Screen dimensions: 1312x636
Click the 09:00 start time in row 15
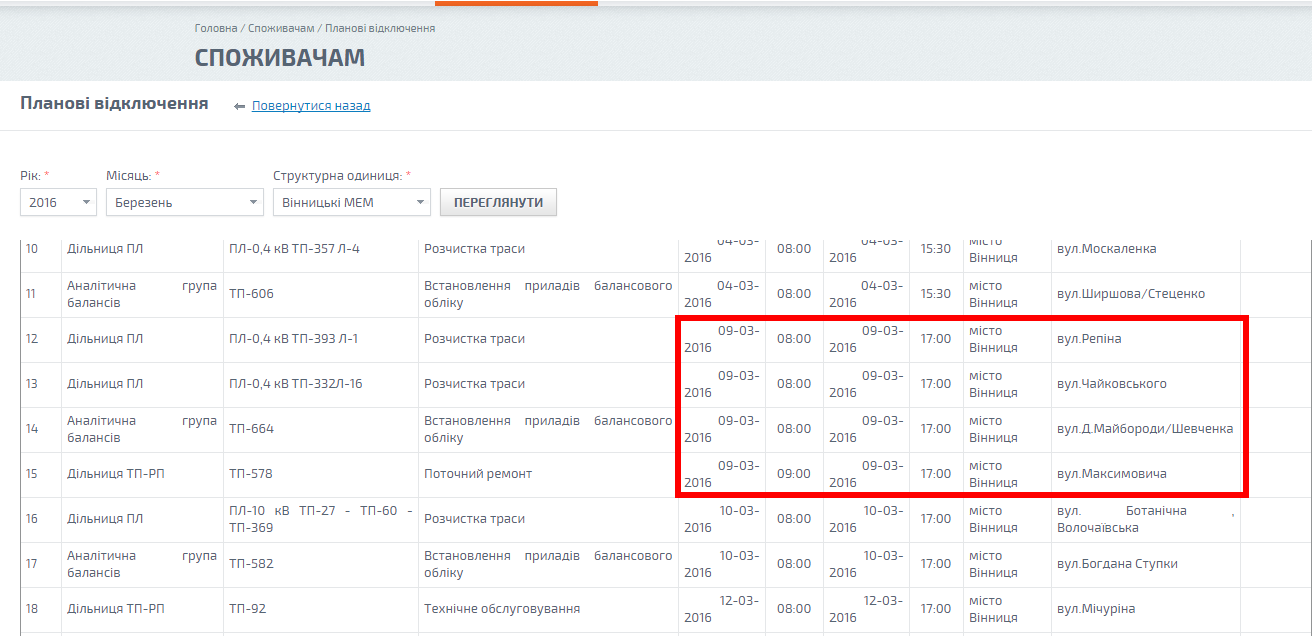[794, 474]
